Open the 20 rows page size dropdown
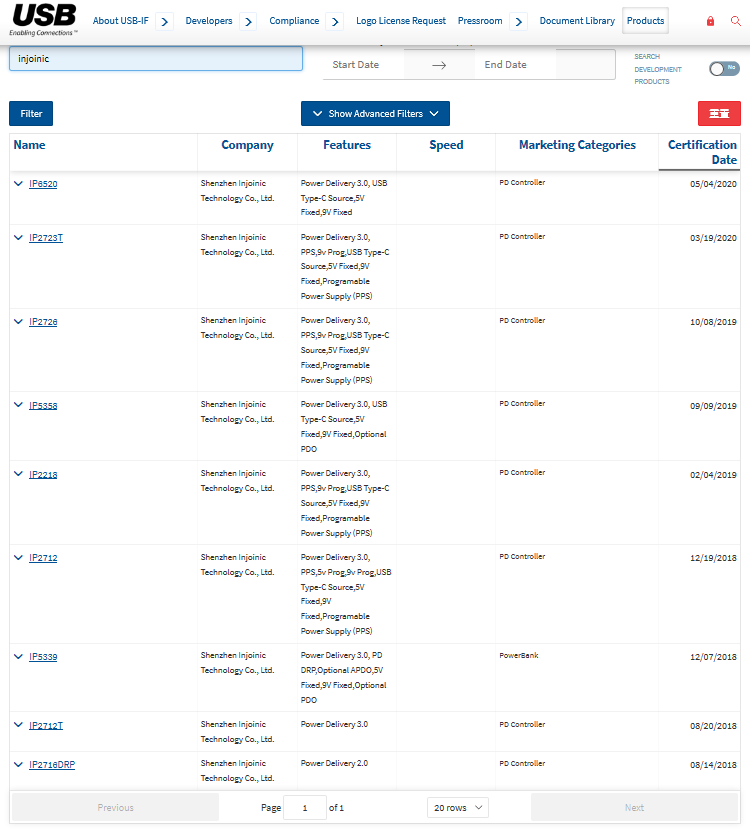 click(457, 807)
